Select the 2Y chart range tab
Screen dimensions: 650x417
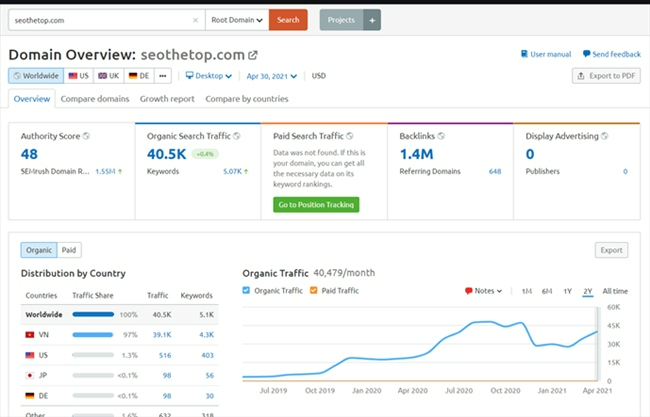(588, 291)
